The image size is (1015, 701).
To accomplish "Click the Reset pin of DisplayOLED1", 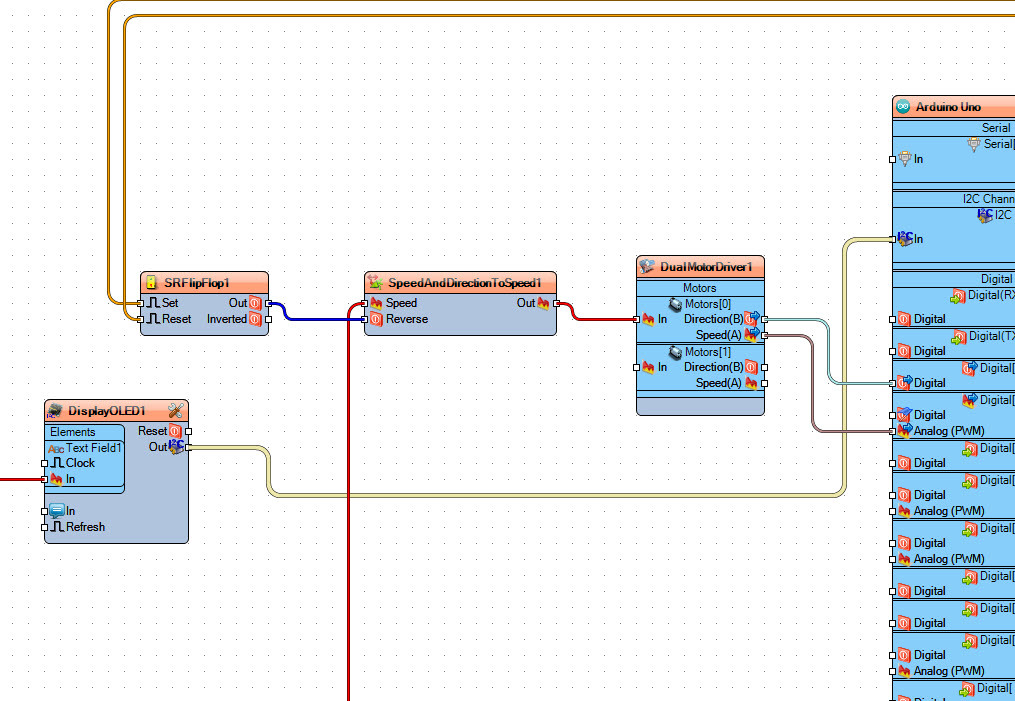I will [188, 431].
